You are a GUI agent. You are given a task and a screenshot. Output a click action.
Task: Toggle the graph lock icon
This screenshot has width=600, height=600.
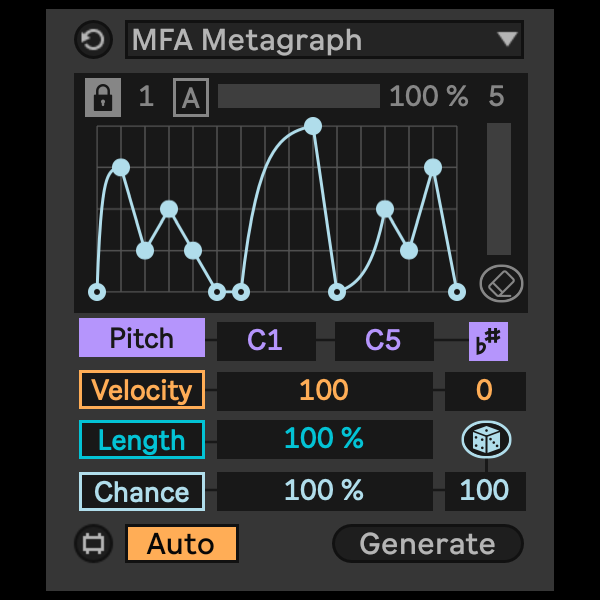click(x=103, y=97)
